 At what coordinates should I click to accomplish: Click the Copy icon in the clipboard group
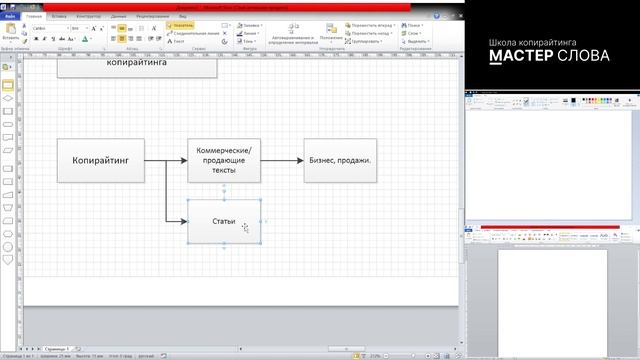(x=24, y=33)
